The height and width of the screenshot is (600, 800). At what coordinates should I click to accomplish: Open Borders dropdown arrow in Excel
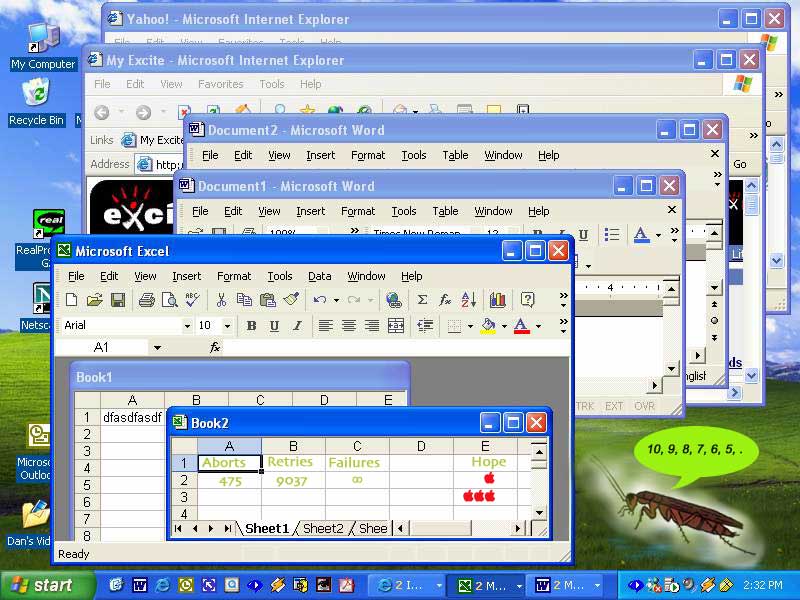(x=470, y=326)
